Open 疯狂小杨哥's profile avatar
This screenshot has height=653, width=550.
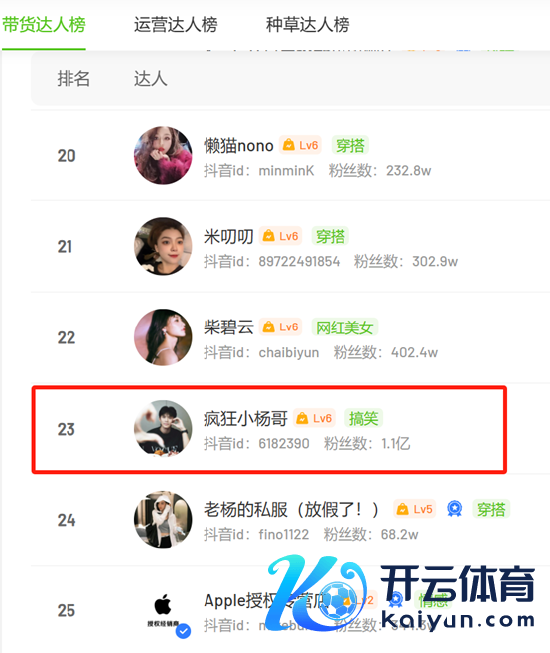163,429
